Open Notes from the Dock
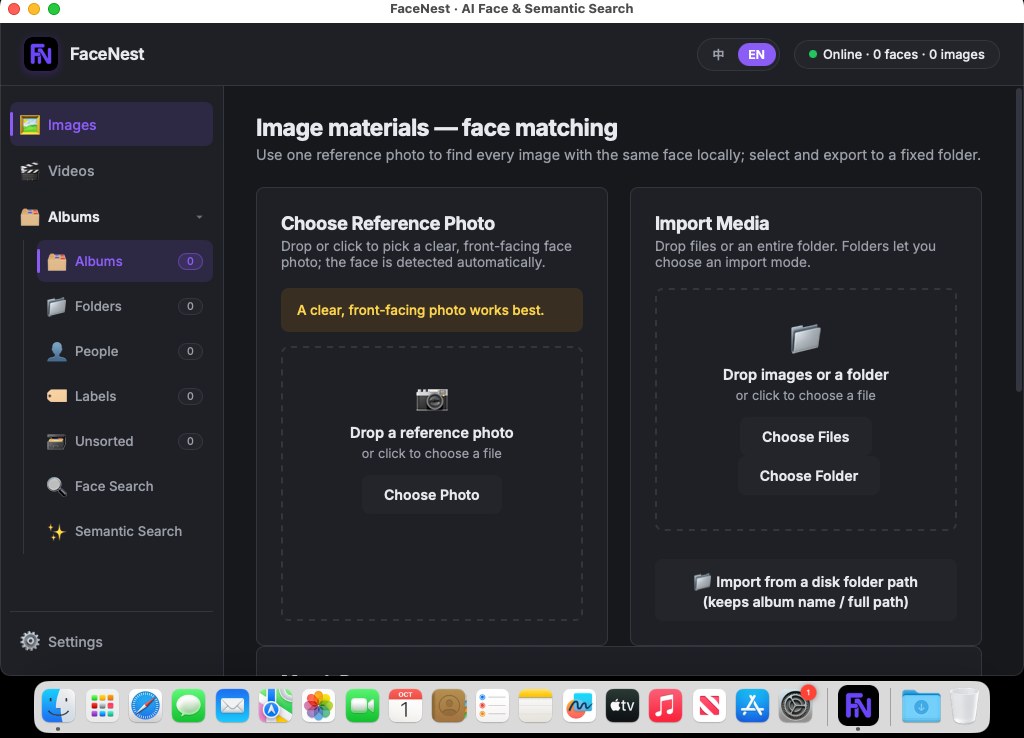This screenshot has width=1024, height=738. (x=536, y=706)
